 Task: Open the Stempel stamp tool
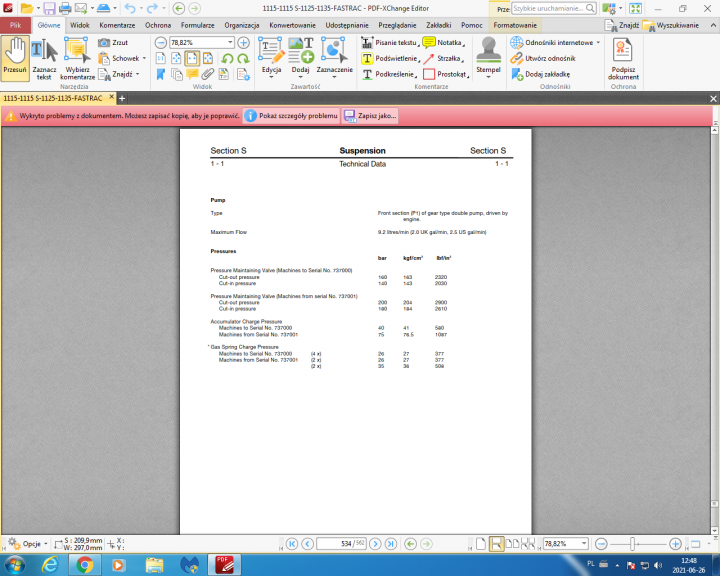pyautogui.click(x=488, y=58)
